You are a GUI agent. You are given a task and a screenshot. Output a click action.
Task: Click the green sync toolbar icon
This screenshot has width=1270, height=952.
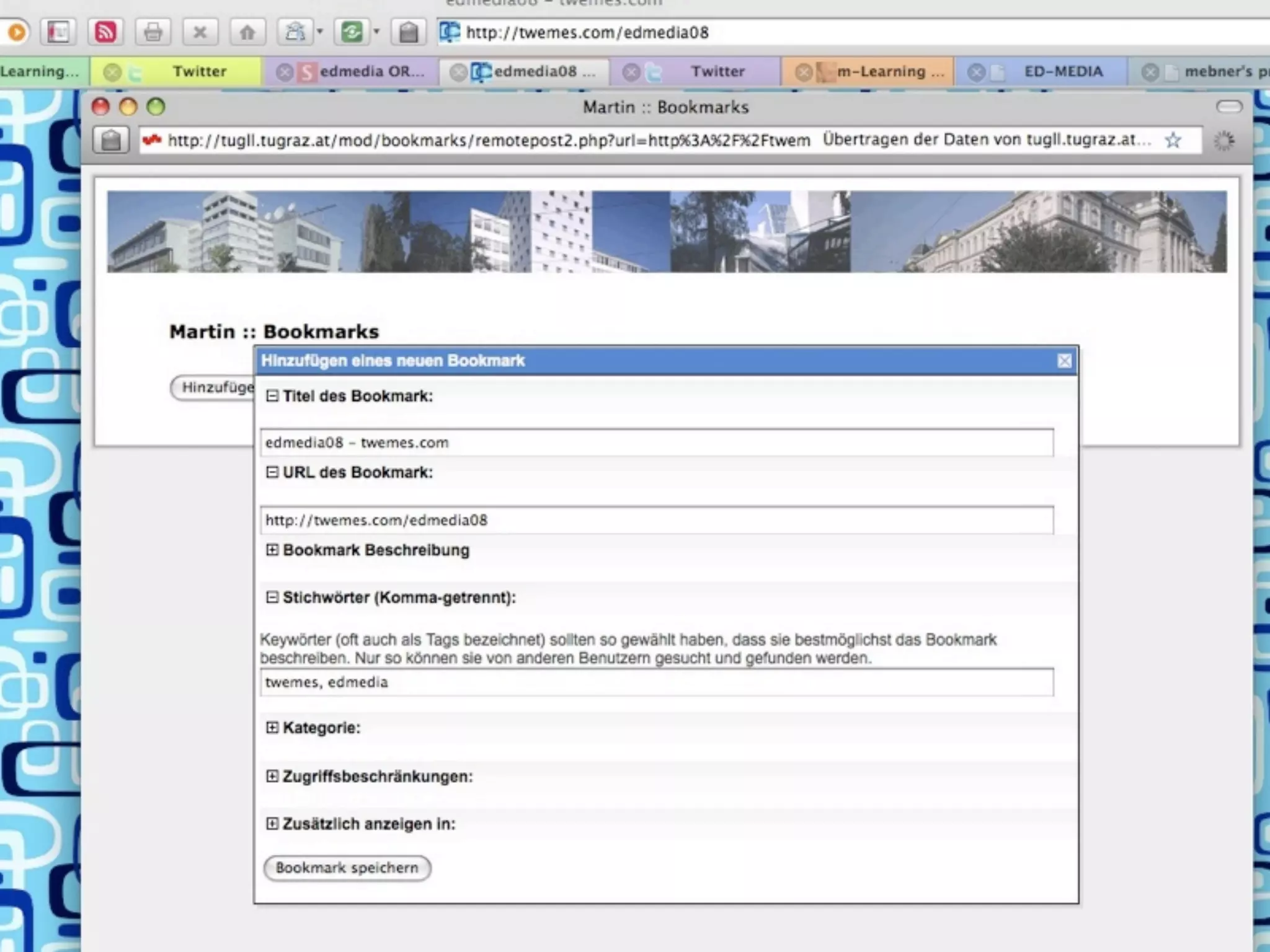352,32
